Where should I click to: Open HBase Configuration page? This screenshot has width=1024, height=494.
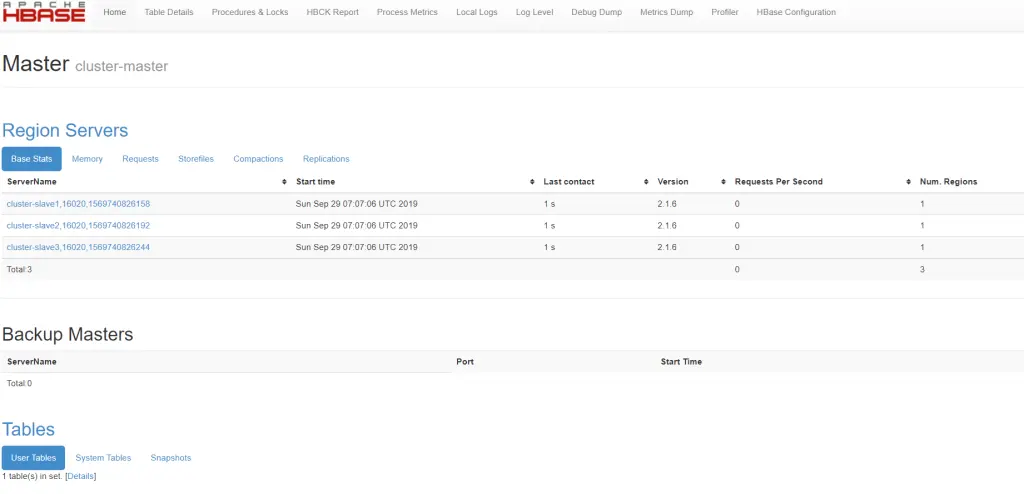coord(796,12)
